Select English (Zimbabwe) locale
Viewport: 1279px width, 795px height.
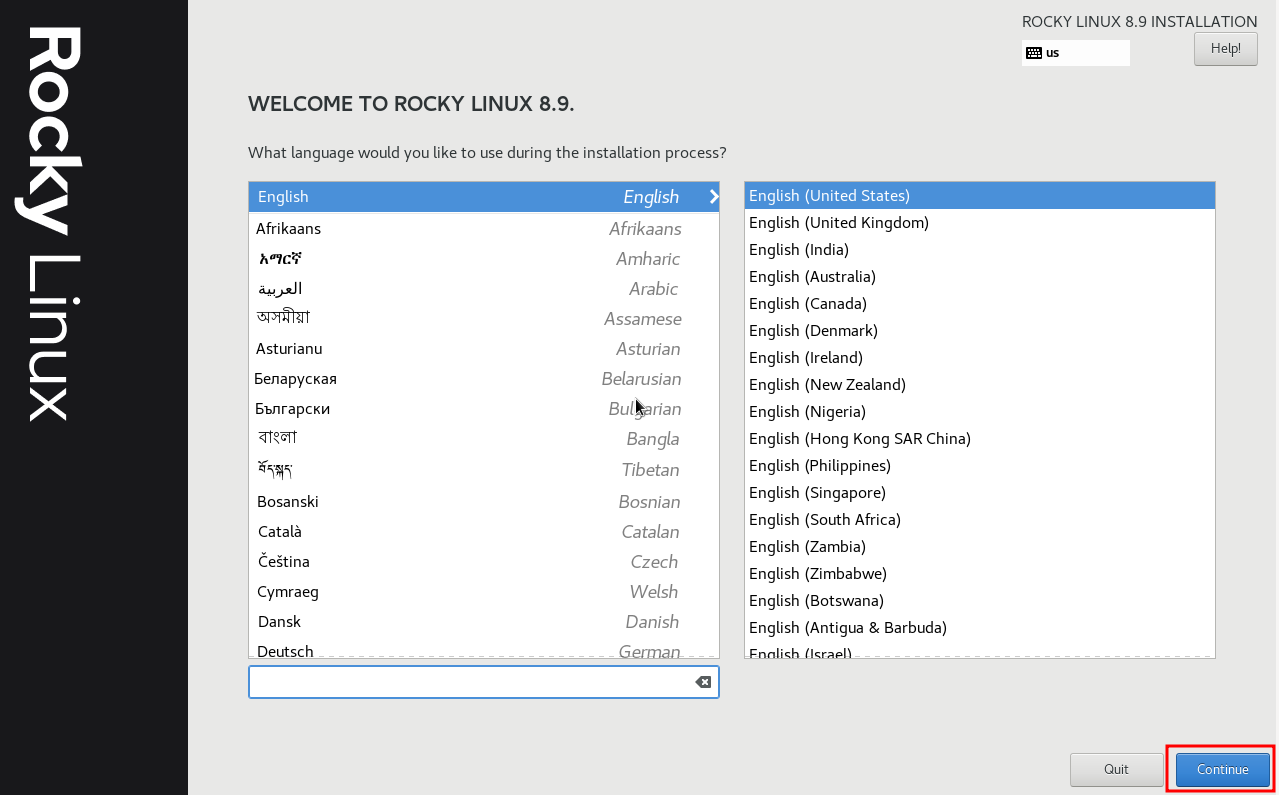[980, 573]
